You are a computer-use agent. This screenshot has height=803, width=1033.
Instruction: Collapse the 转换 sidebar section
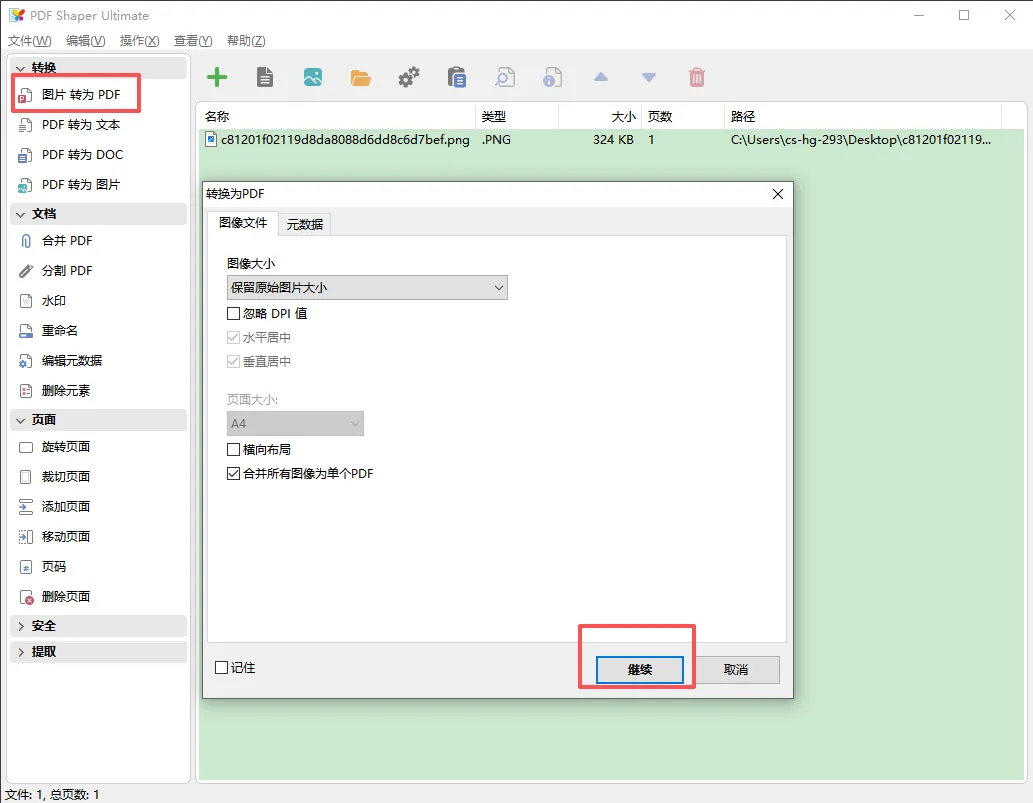pos(20,68)
